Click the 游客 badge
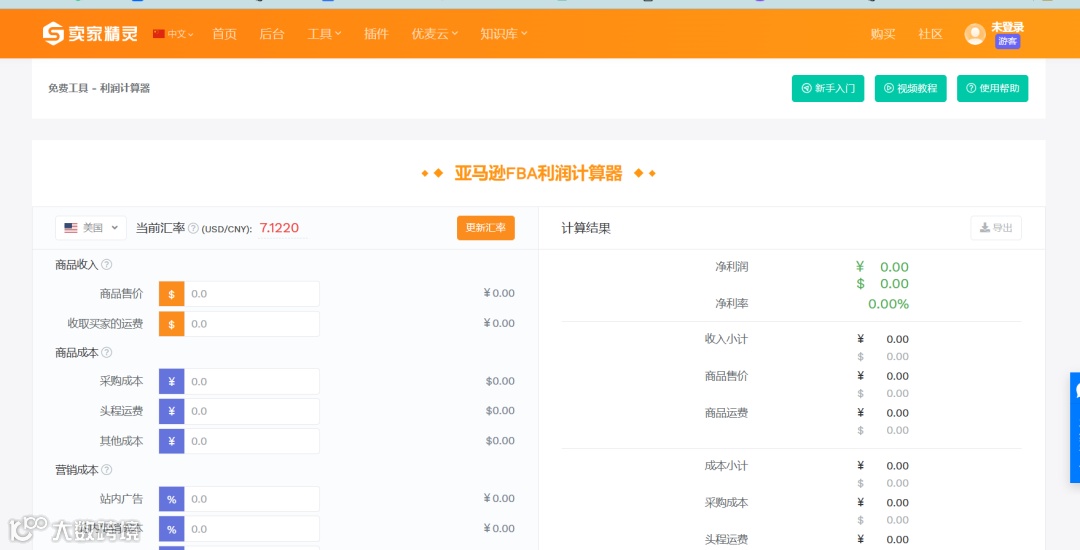Viewport: 1080px width, 550px height. click(1008, 41)
